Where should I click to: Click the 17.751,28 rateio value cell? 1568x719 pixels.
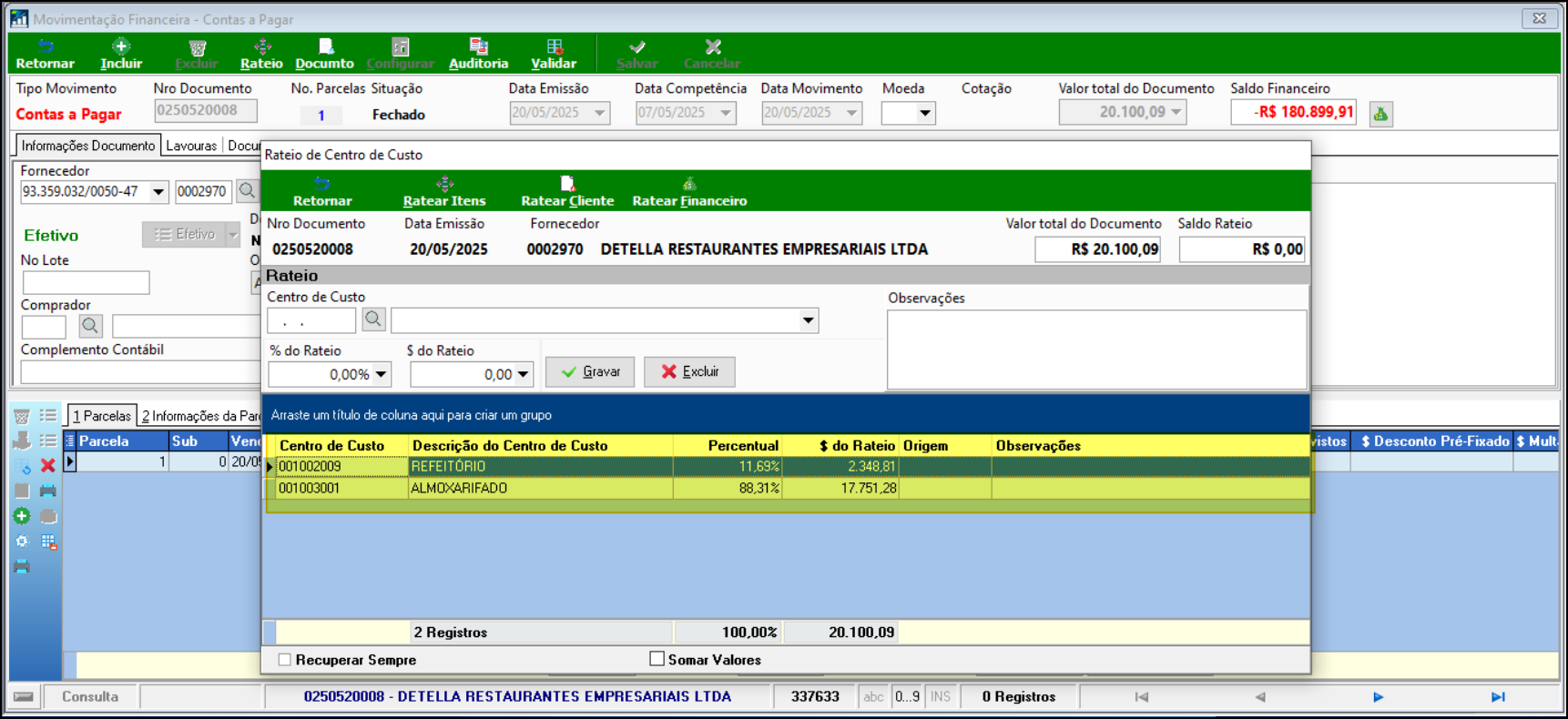coord(840,489)
